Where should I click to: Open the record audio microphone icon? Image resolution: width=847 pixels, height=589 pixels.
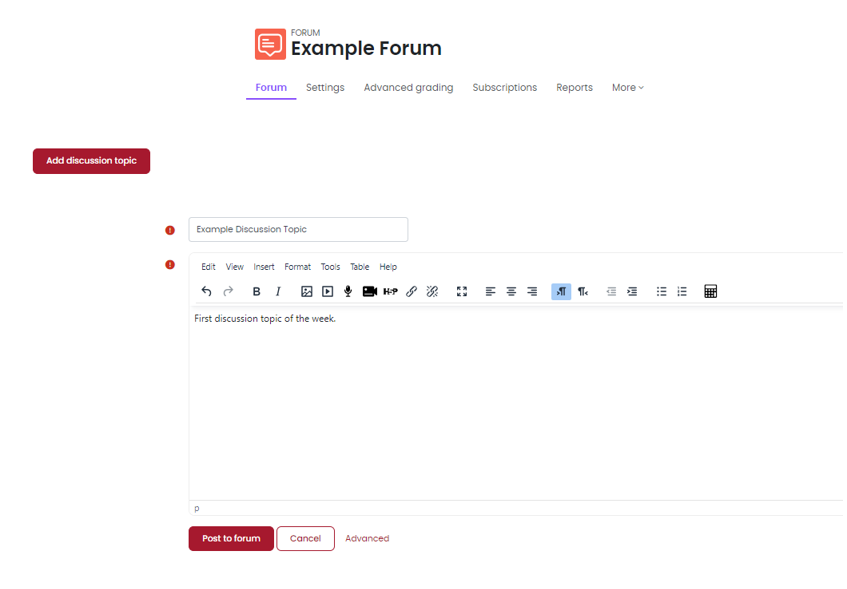click(x=347, y=291)
